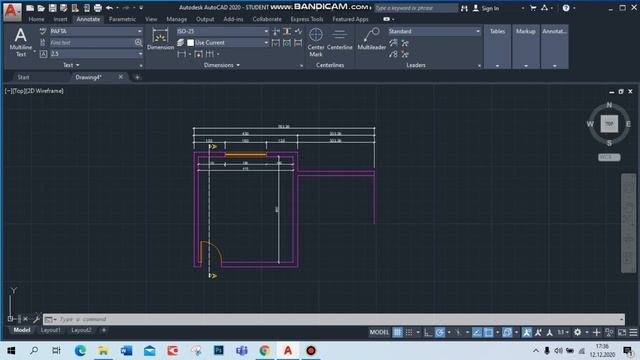Toggle Object Snap Tracking in status bar
Image resolution: width=640 pixels, height=360 pixels.
click(x=477, y=333)
